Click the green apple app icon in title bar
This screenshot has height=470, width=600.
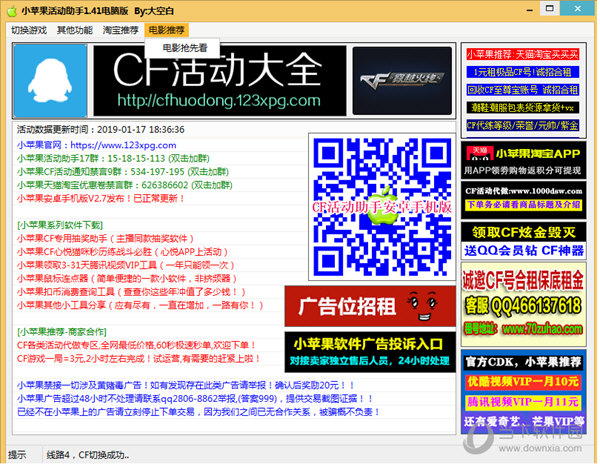(12, 11)
